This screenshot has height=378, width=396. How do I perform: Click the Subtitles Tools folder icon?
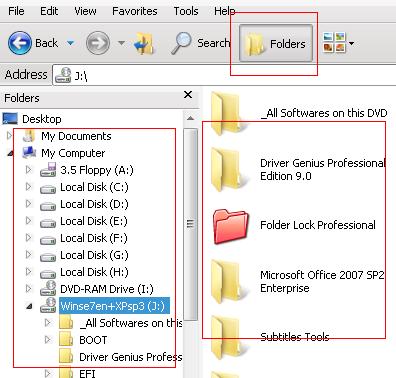click(x=229, y=338)
